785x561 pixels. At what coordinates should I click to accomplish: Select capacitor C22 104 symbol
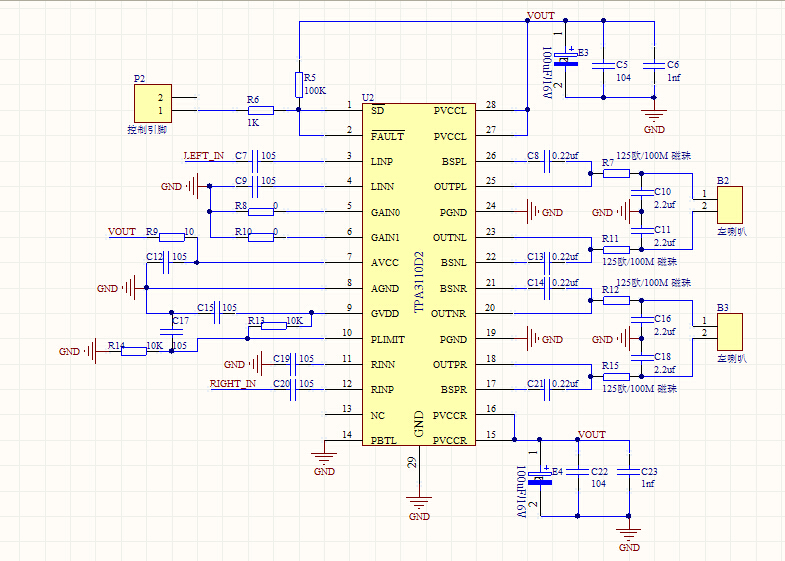(x=578, y=472)
